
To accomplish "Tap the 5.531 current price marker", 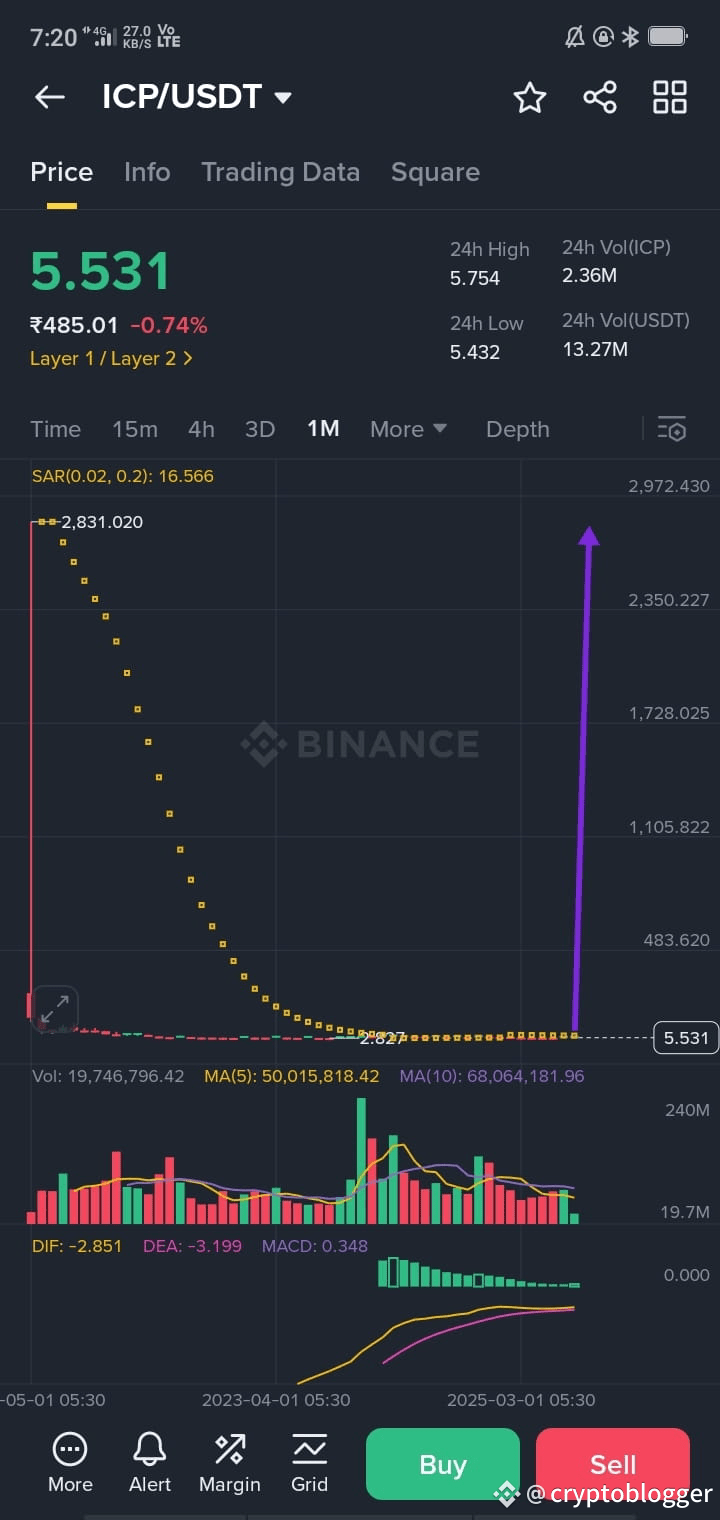I will click(686, 1038).
